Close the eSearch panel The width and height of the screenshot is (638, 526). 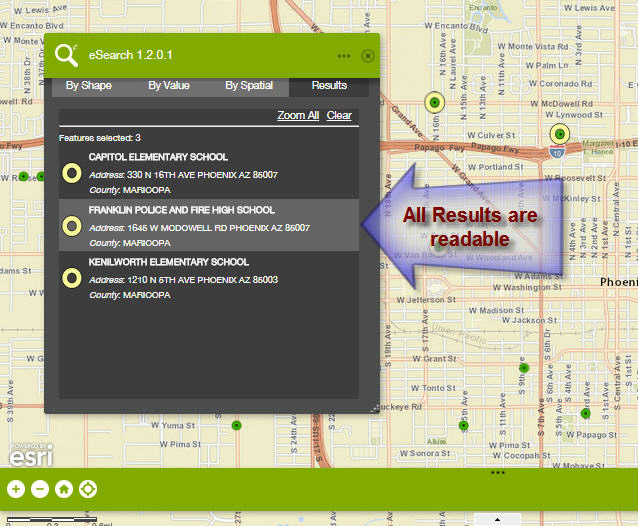368,56
